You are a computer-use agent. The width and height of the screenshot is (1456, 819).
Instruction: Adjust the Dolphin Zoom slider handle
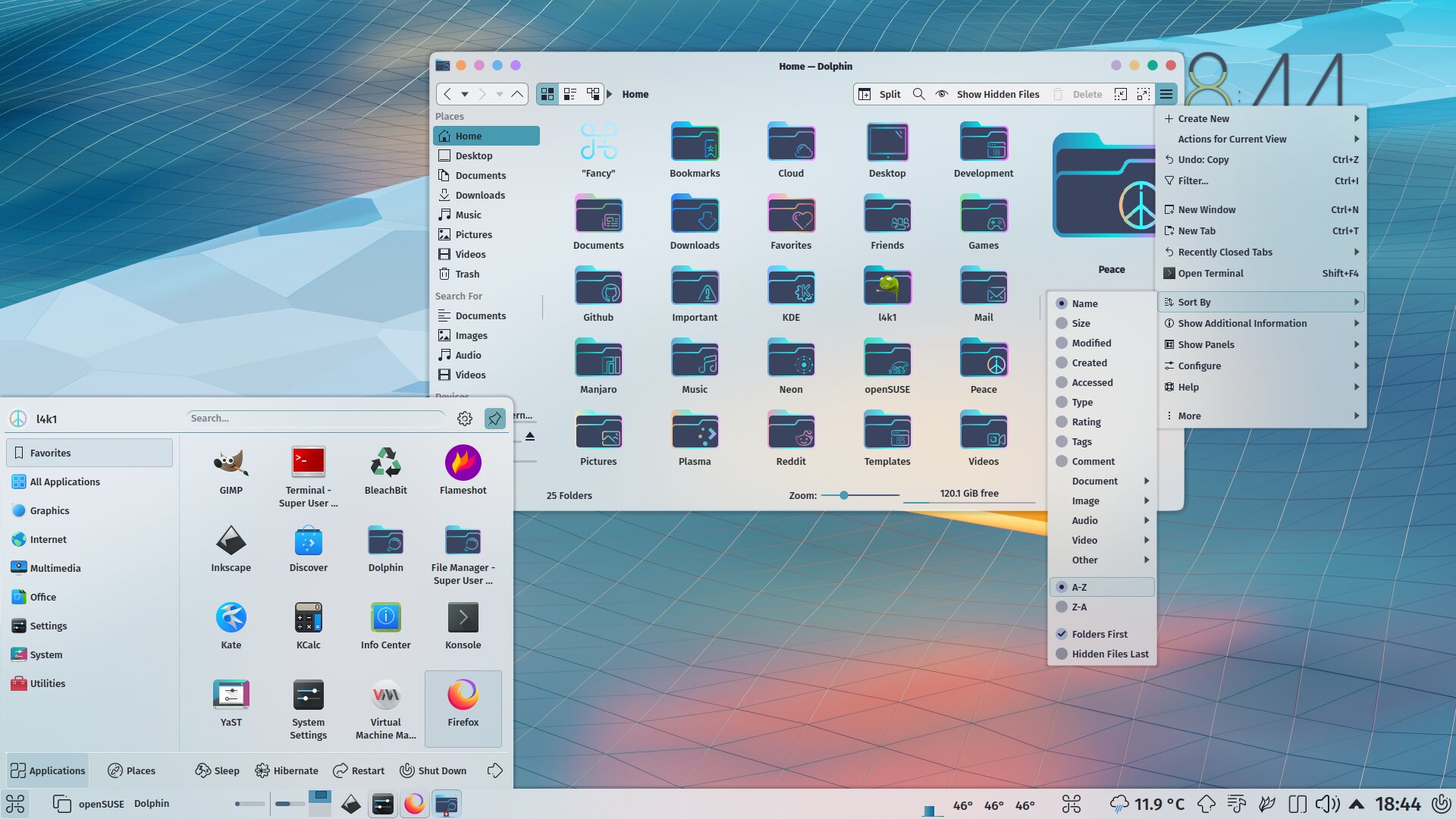[843, 494]
